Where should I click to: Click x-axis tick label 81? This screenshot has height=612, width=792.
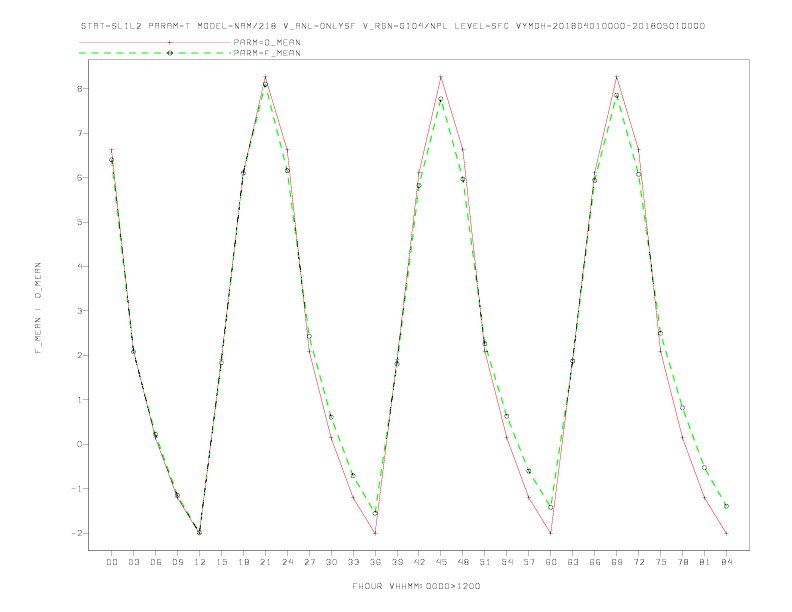pyautogui.click(x=705, y=562)
